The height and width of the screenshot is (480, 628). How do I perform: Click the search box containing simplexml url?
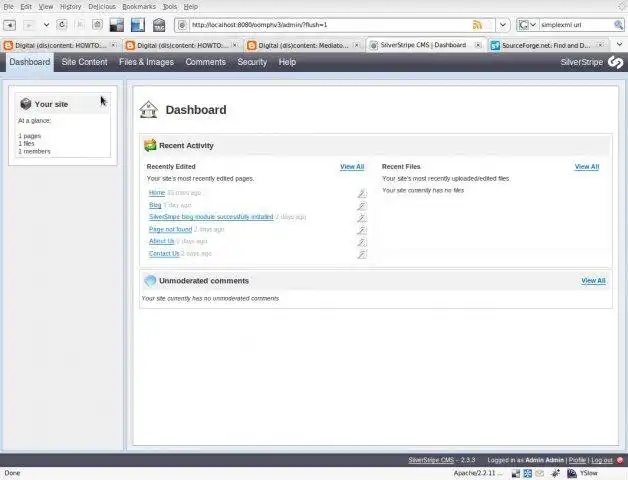pyautogui.click(x=576, y=25)
